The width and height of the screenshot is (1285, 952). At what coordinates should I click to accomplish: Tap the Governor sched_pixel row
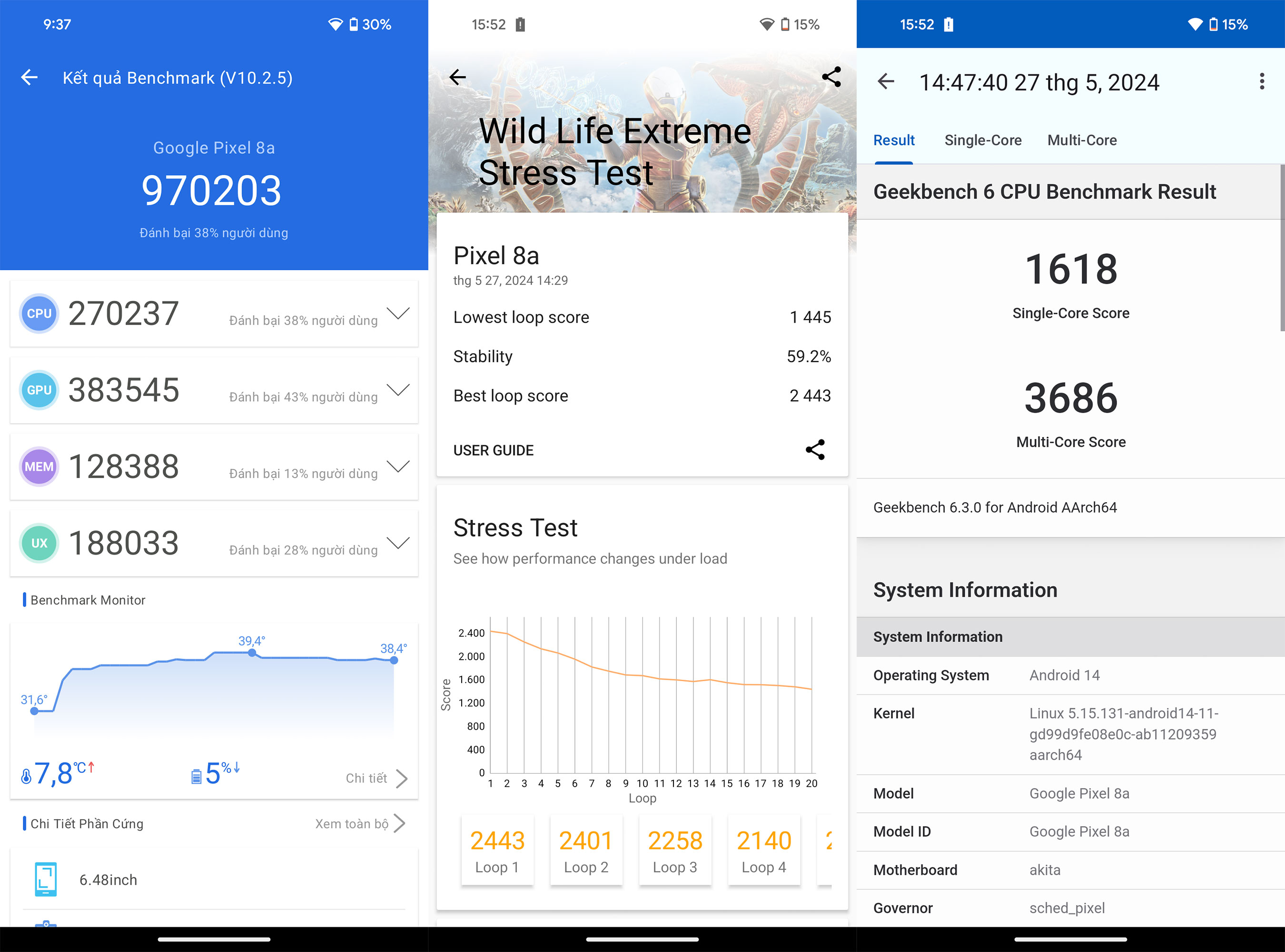click(x=1071, y=908)
